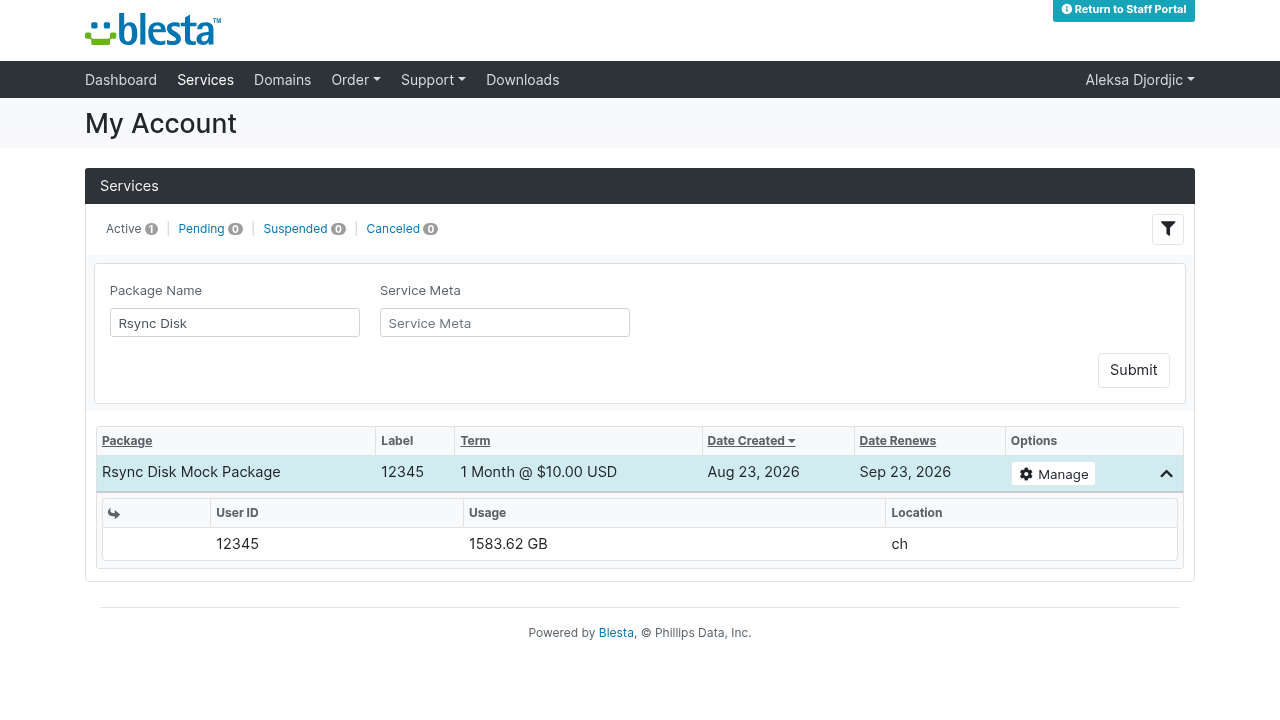Click the Services panel header

tap(640, 186)
